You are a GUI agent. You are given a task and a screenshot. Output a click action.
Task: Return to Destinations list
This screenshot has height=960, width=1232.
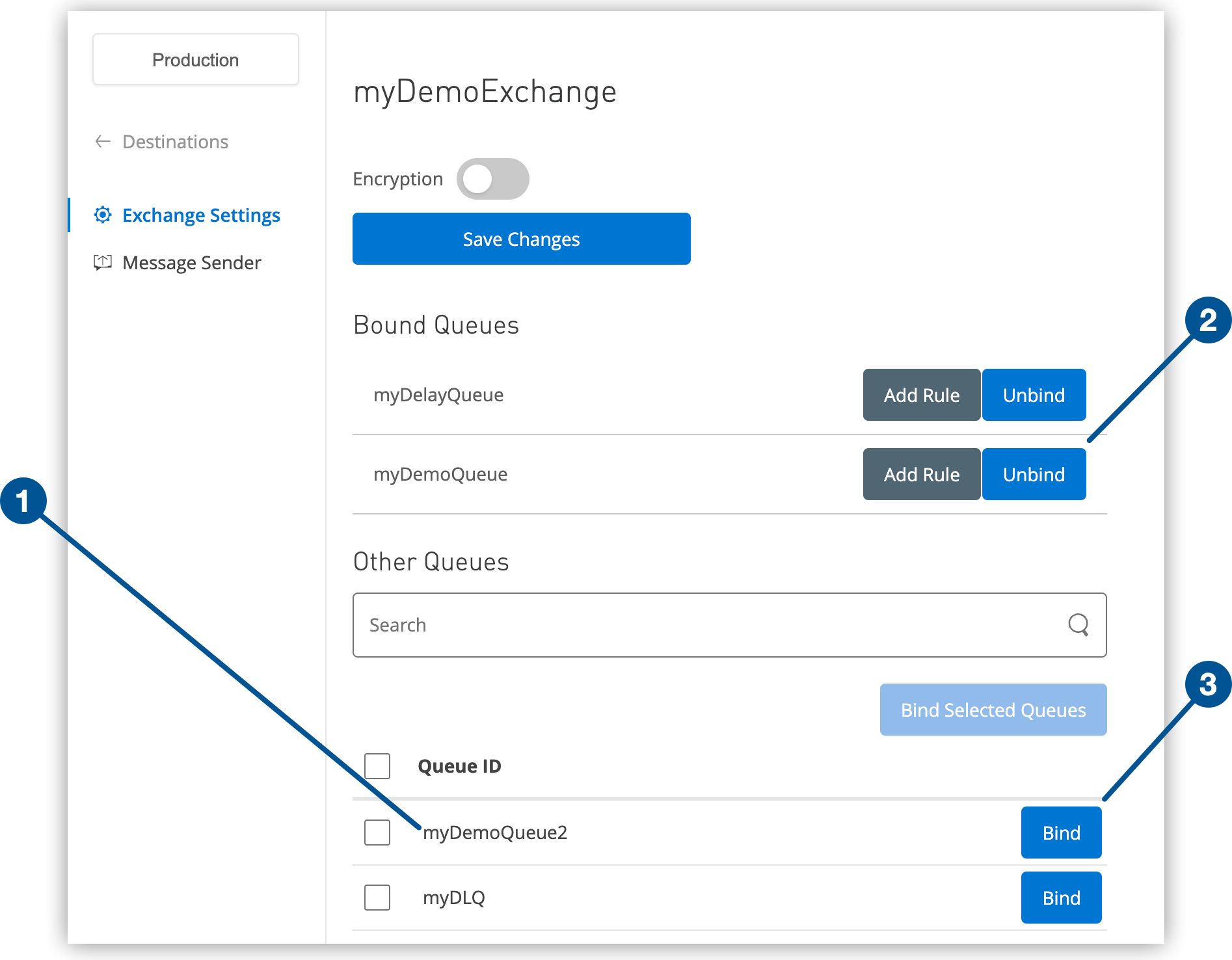pos(175,141)
